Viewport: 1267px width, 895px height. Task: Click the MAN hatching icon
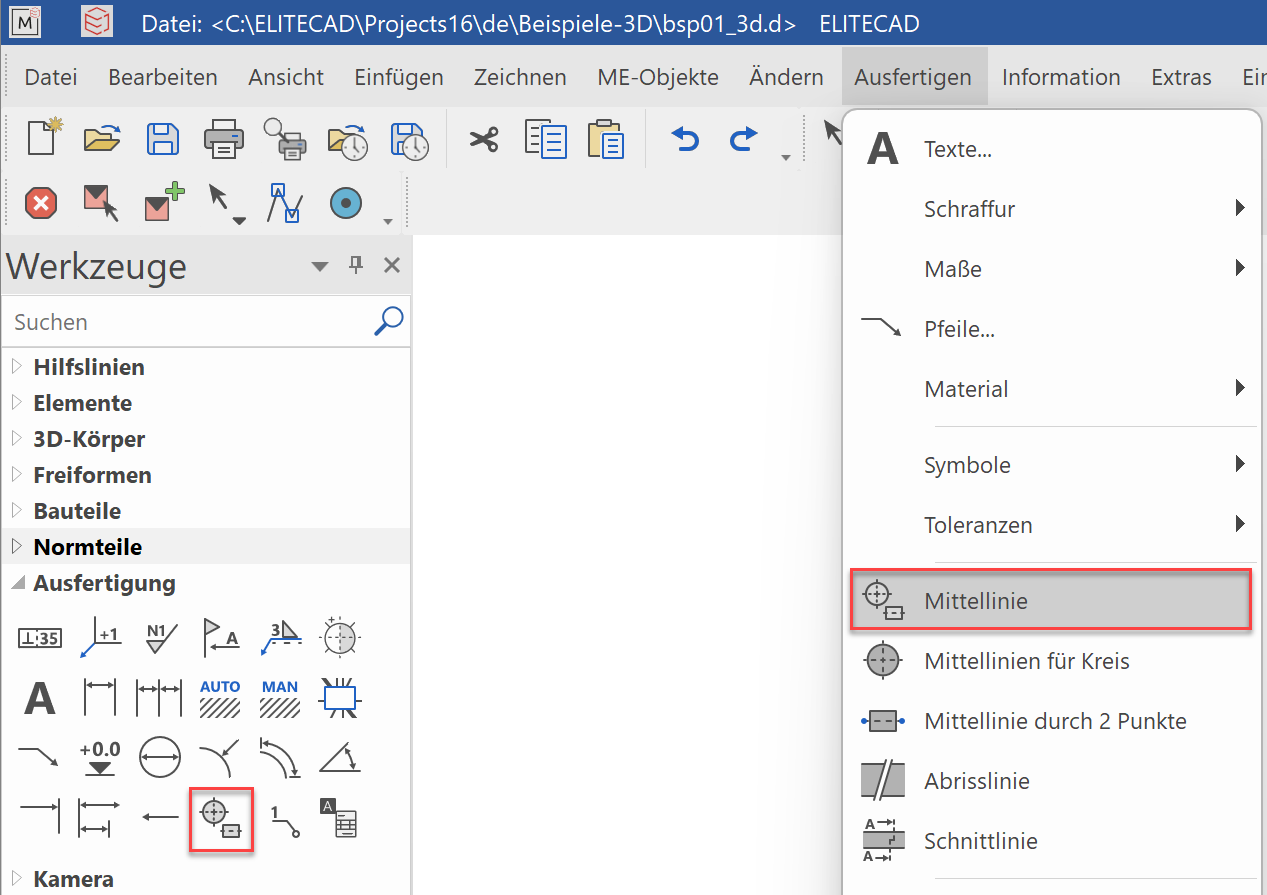[x=280, y=698]
